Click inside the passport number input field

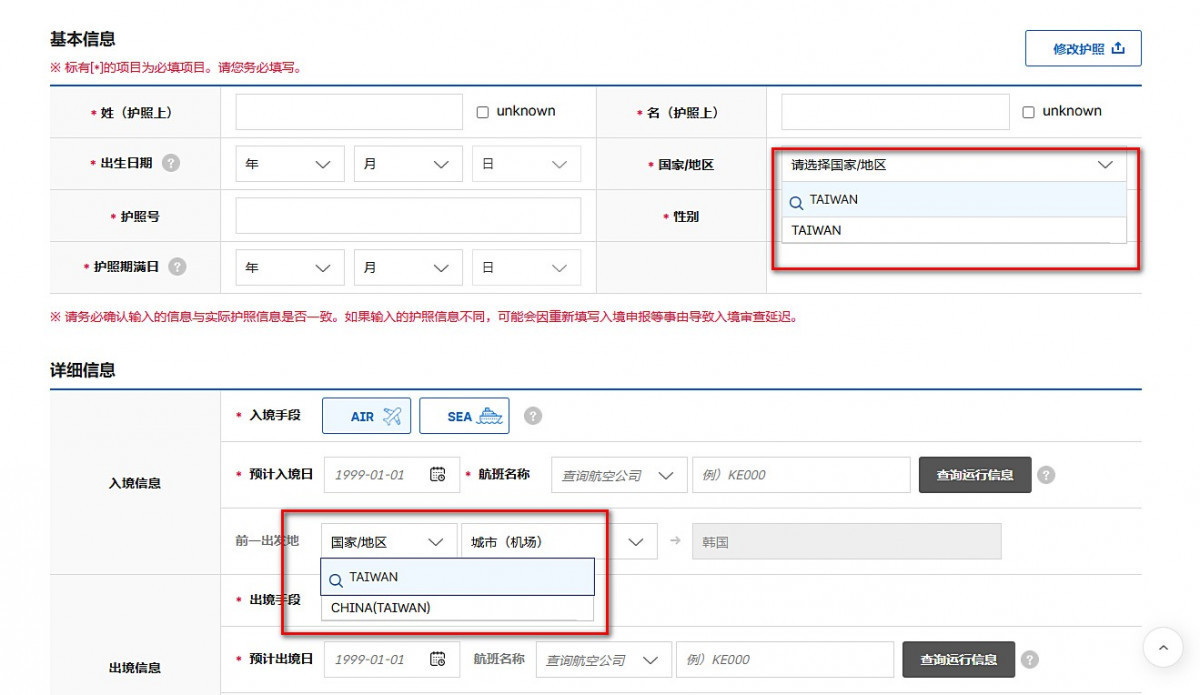tap(407, 215)
